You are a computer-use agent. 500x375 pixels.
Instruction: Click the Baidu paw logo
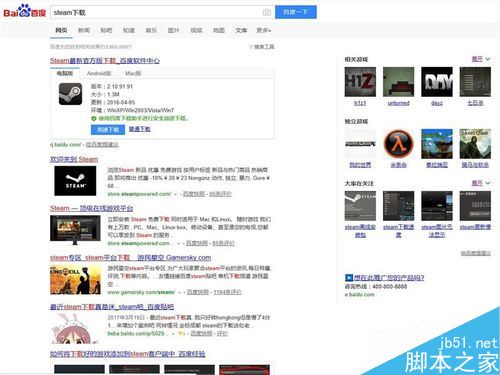(x=25, y=12)
